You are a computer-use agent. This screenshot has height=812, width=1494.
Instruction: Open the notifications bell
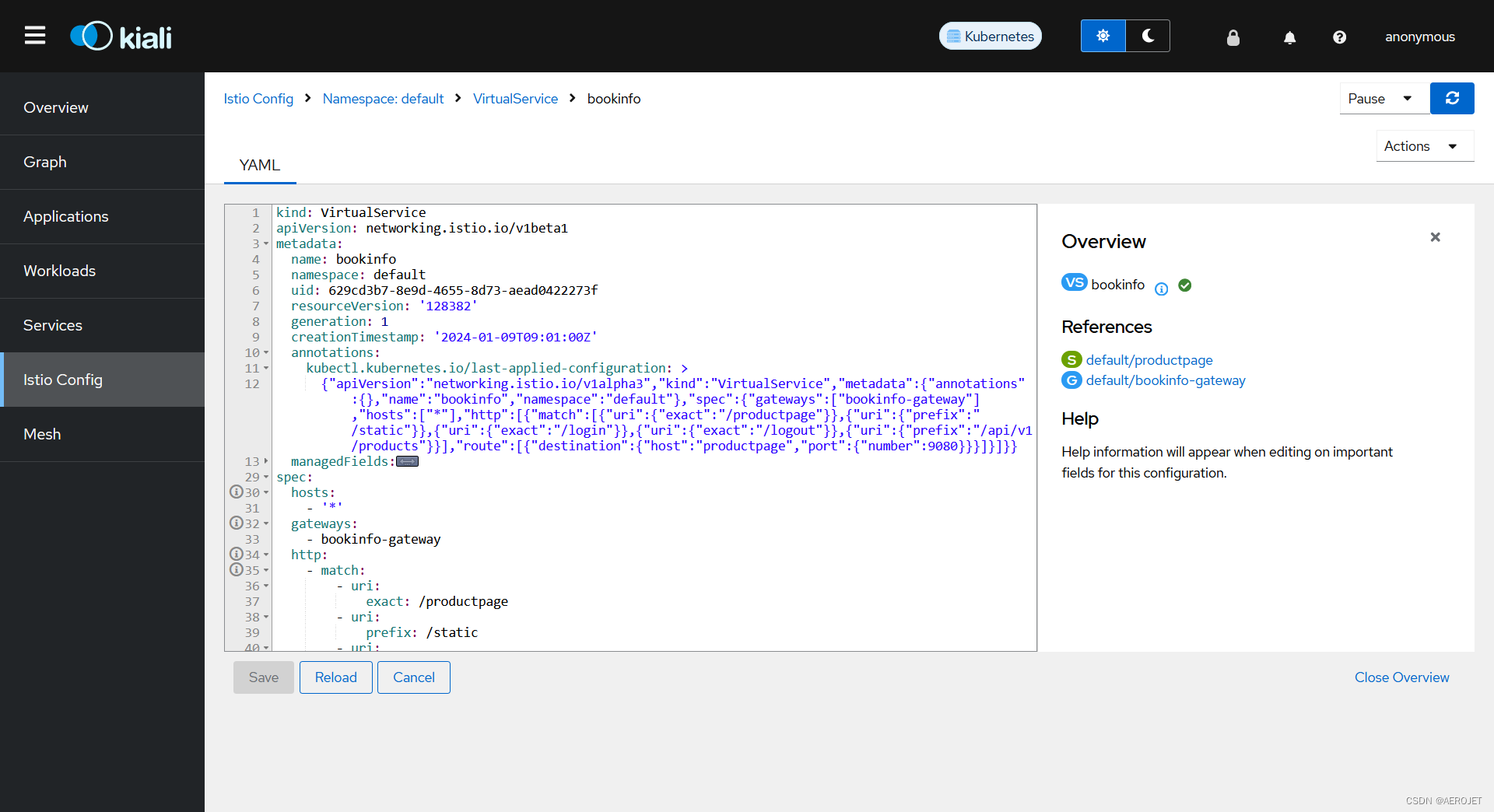point(1289,37)
